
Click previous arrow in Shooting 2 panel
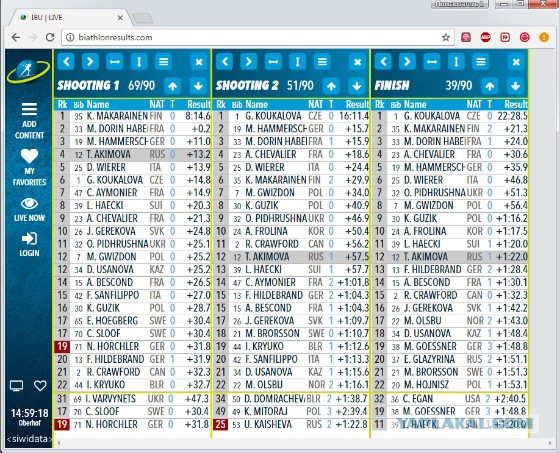pyautogui.click(x=225, y=62)
